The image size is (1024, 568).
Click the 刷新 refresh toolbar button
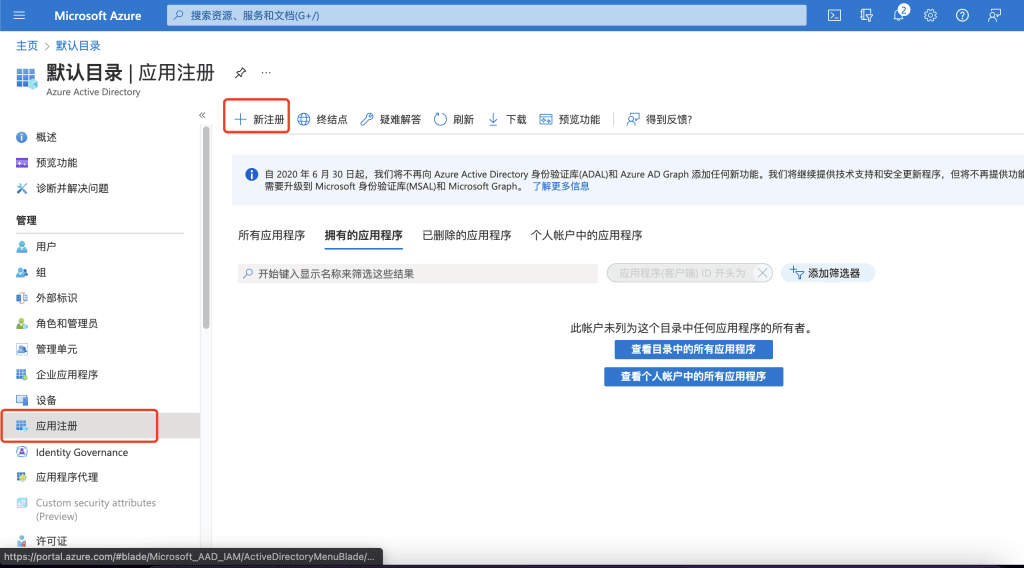pyautogui.click(x=454, y=119)
